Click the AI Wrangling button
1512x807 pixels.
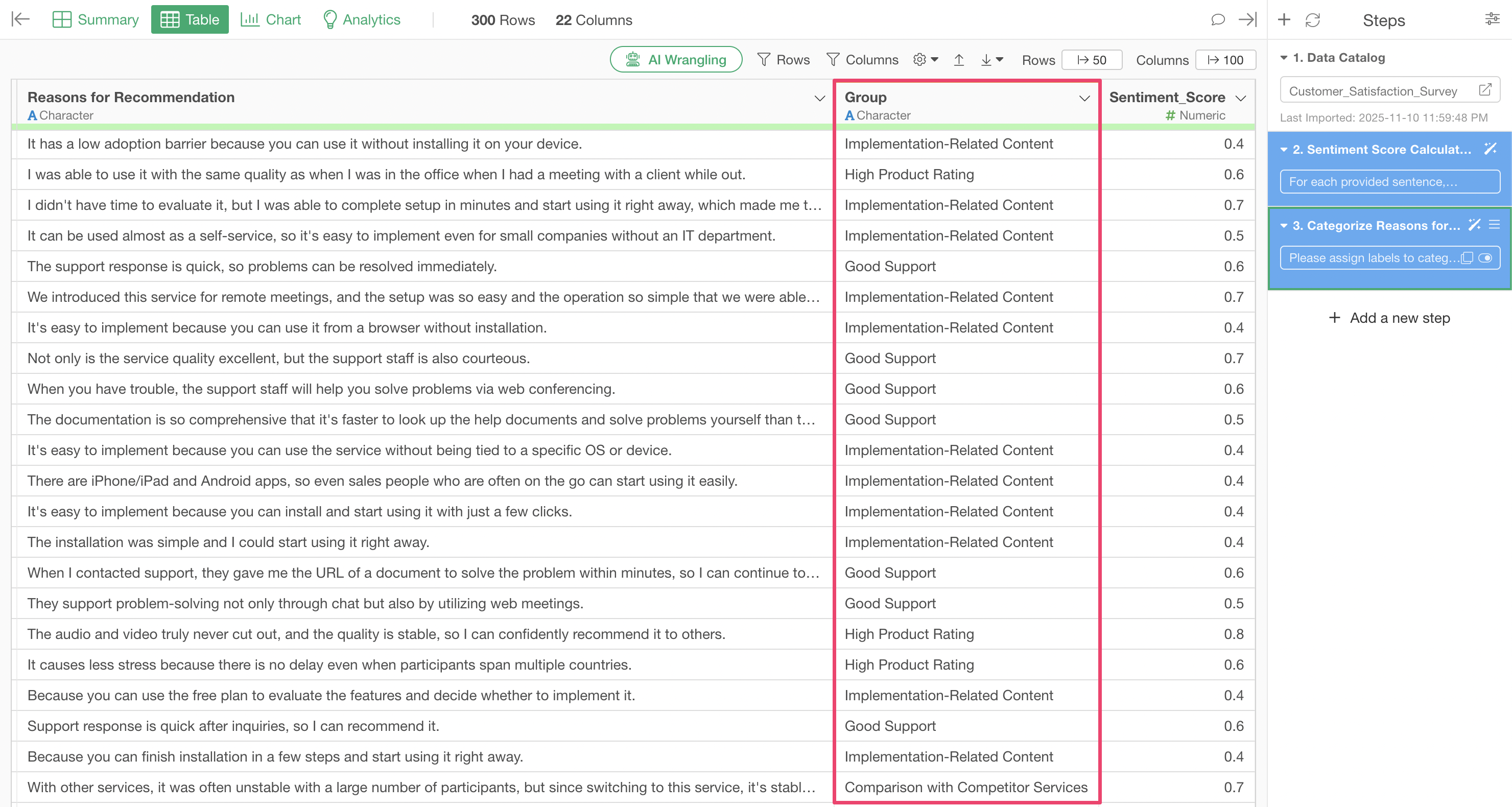(x=676, y=60)
